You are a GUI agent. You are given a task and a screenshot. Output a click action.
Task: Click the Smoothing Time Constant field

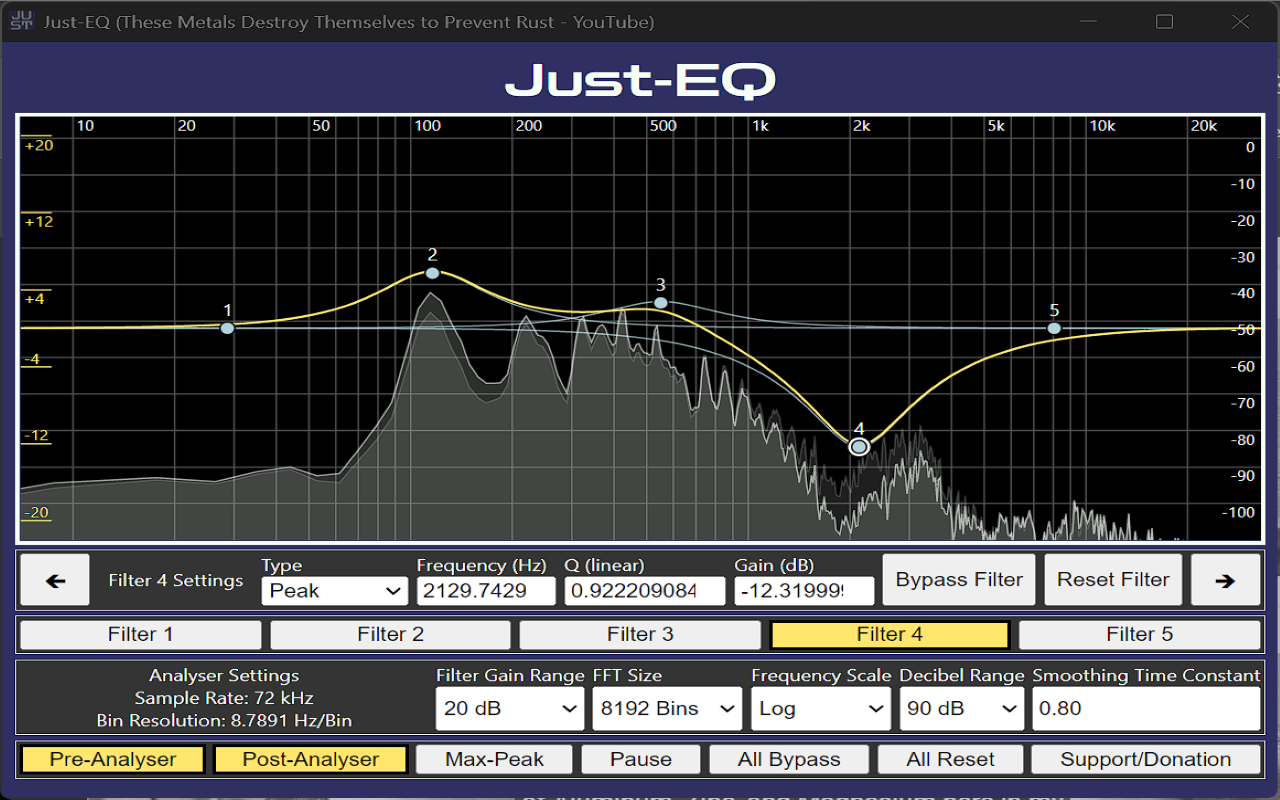click(1145, 708)
